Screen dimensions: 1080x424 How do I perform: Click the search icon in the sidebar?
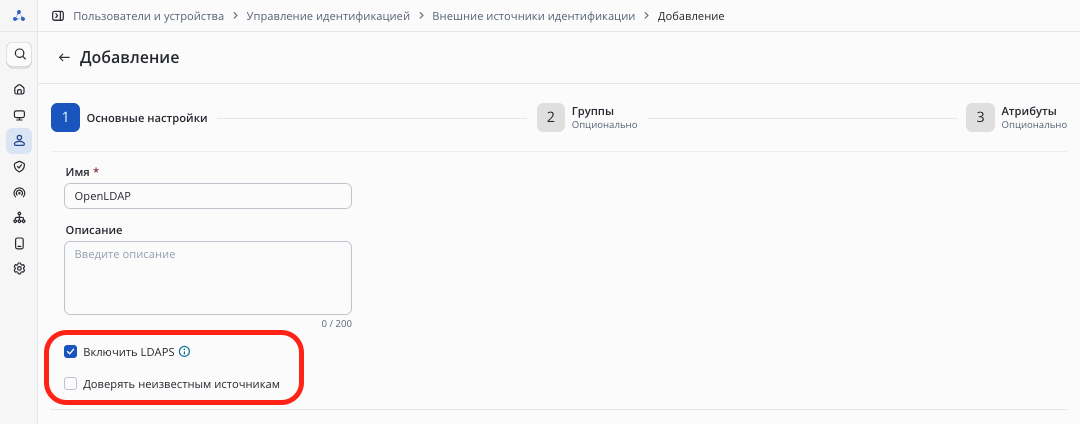click(19, 54)
